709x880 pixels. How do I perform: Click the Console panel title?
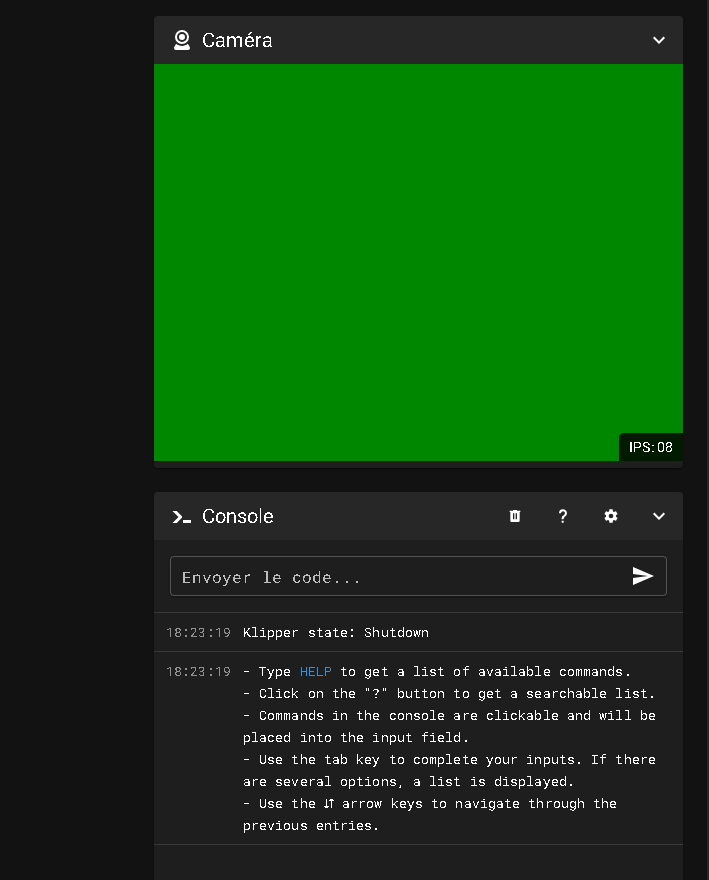pos(237,516)
